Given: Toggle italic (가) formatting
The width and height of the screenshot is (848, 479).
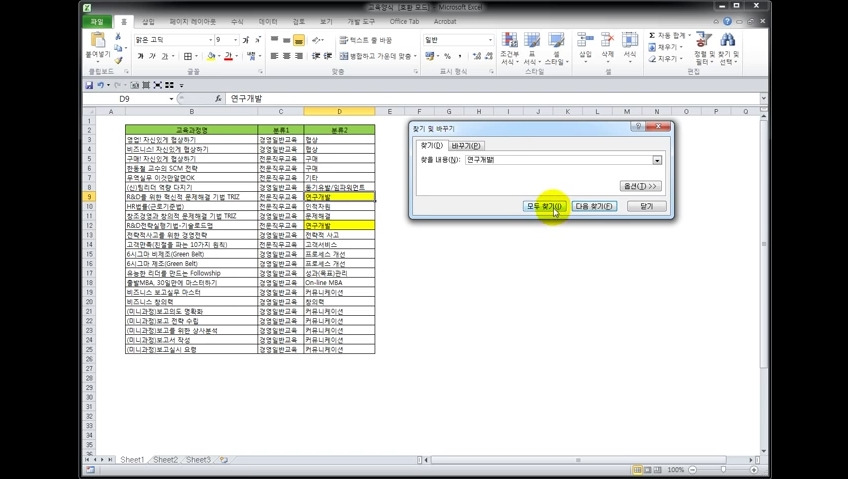Looking at the screenshot, I should tap(152, 56).
